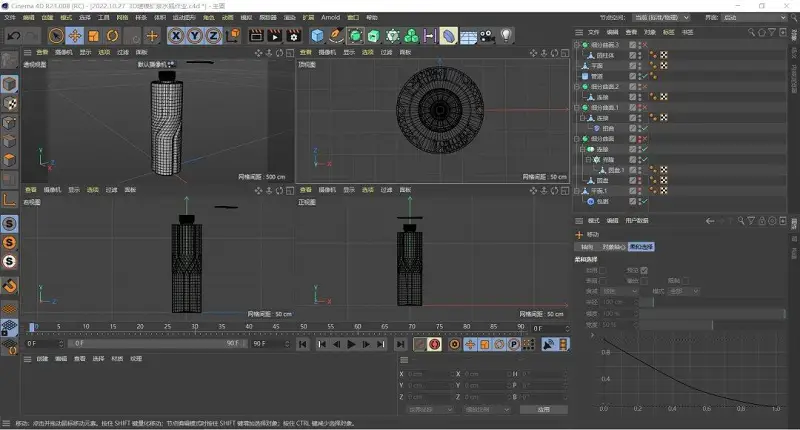This screenshot has width=800, height=430.
Task: Click the coordinate system icon
Action: [x=233, y=36]
